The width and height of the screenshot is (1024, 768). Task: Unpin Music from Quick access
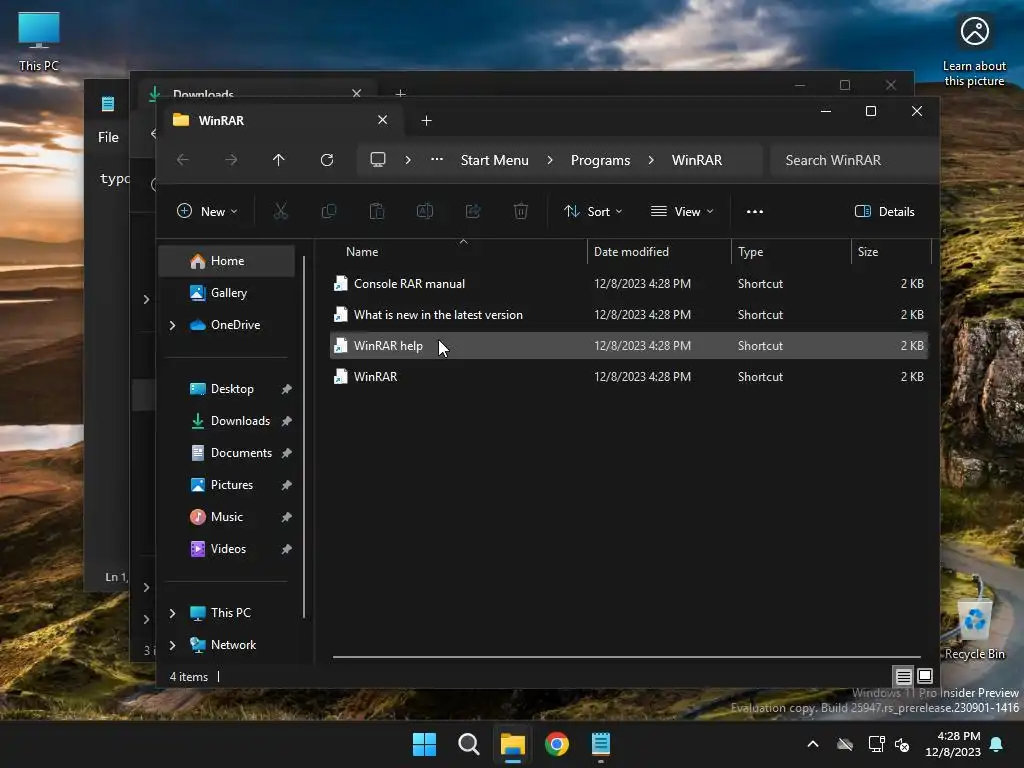pyautogui.click(x=287, y=517)
